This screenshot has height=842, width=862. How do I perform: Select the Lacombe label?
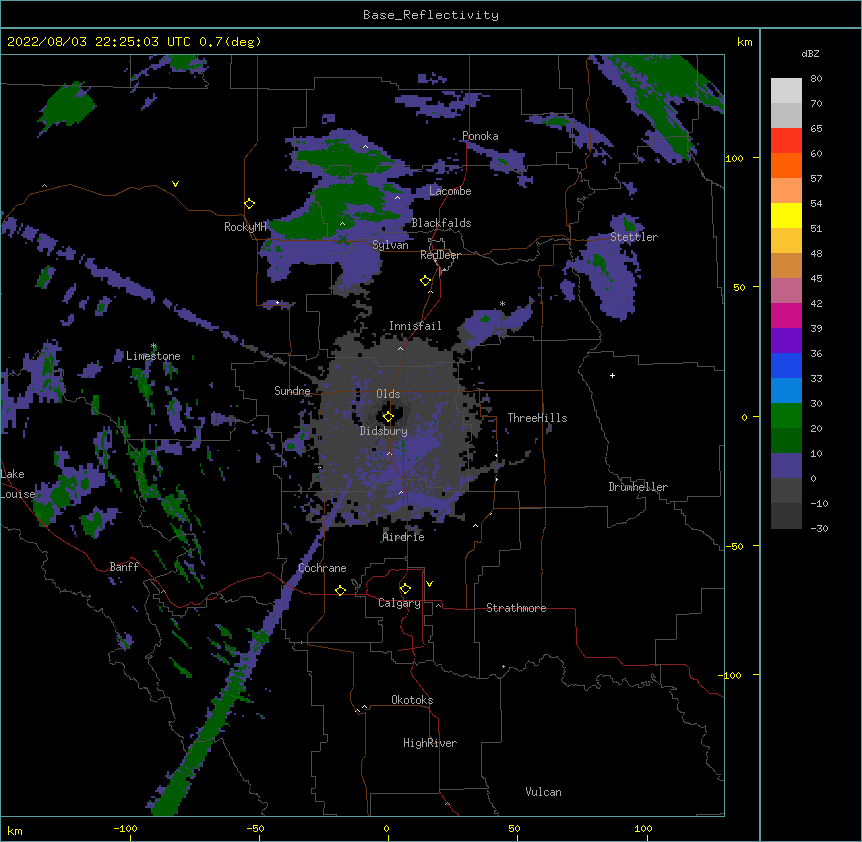[450, 191]
